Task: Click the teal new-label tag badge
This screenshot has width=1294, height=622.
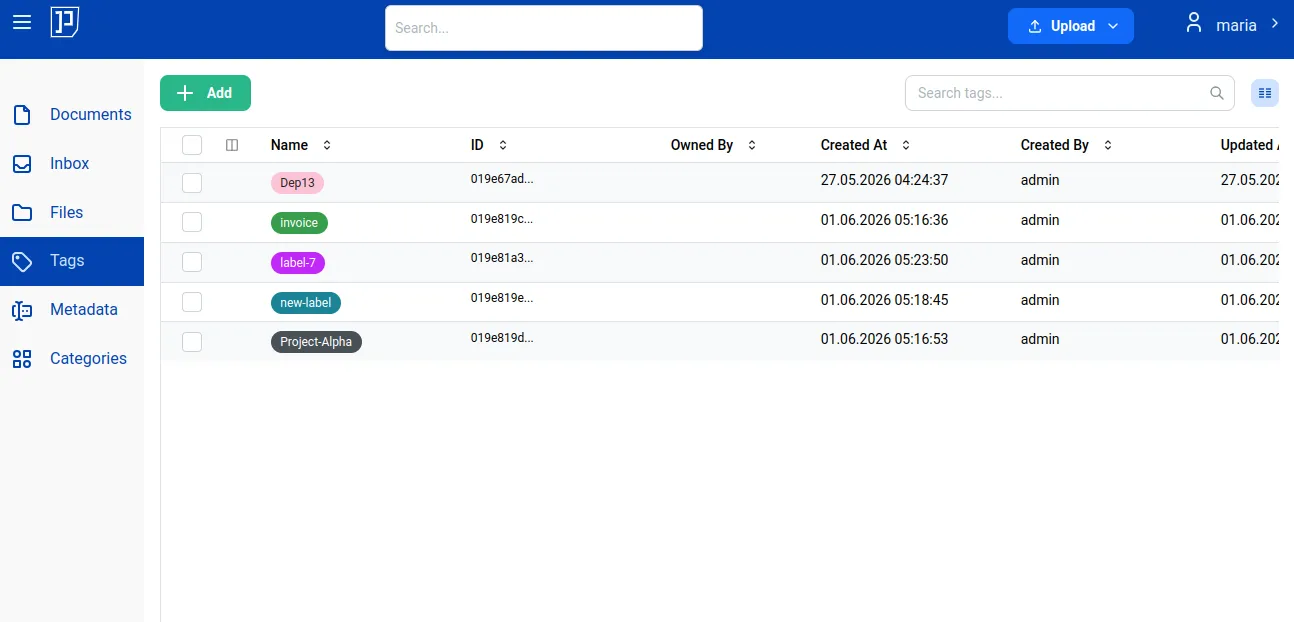Action: pyautogui.click(x=306, y=302)
